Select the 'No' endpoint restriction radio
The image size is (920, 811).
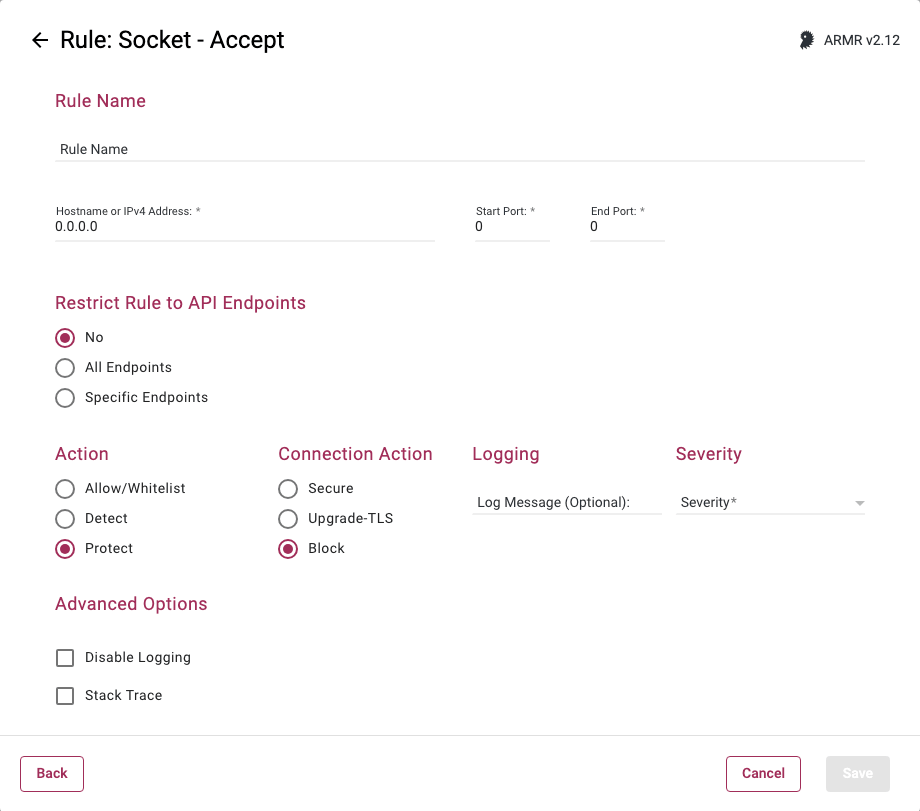pos(65,338)
